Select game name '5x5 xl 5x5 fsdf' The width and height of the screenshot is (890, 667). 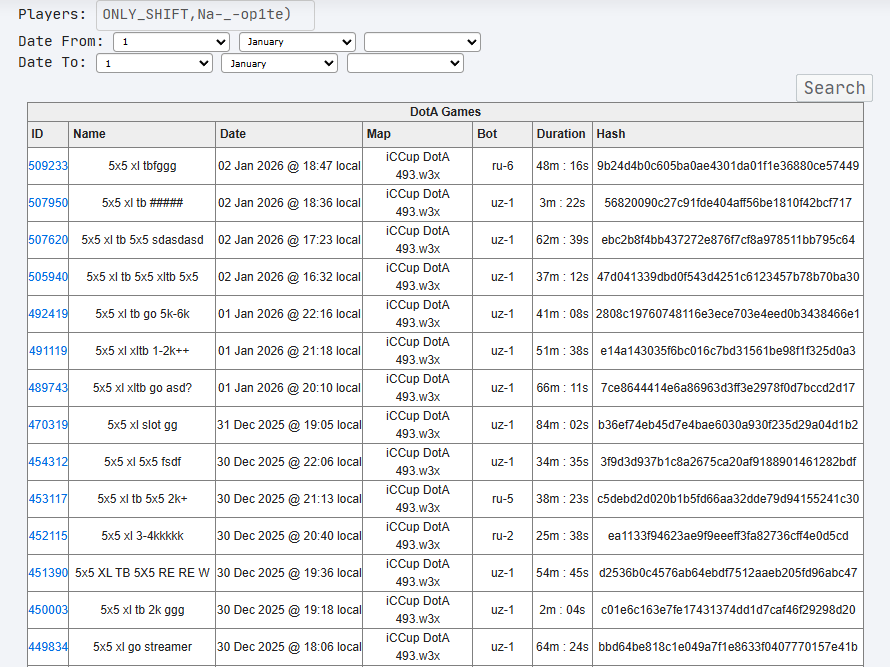(x=142, y=462)
